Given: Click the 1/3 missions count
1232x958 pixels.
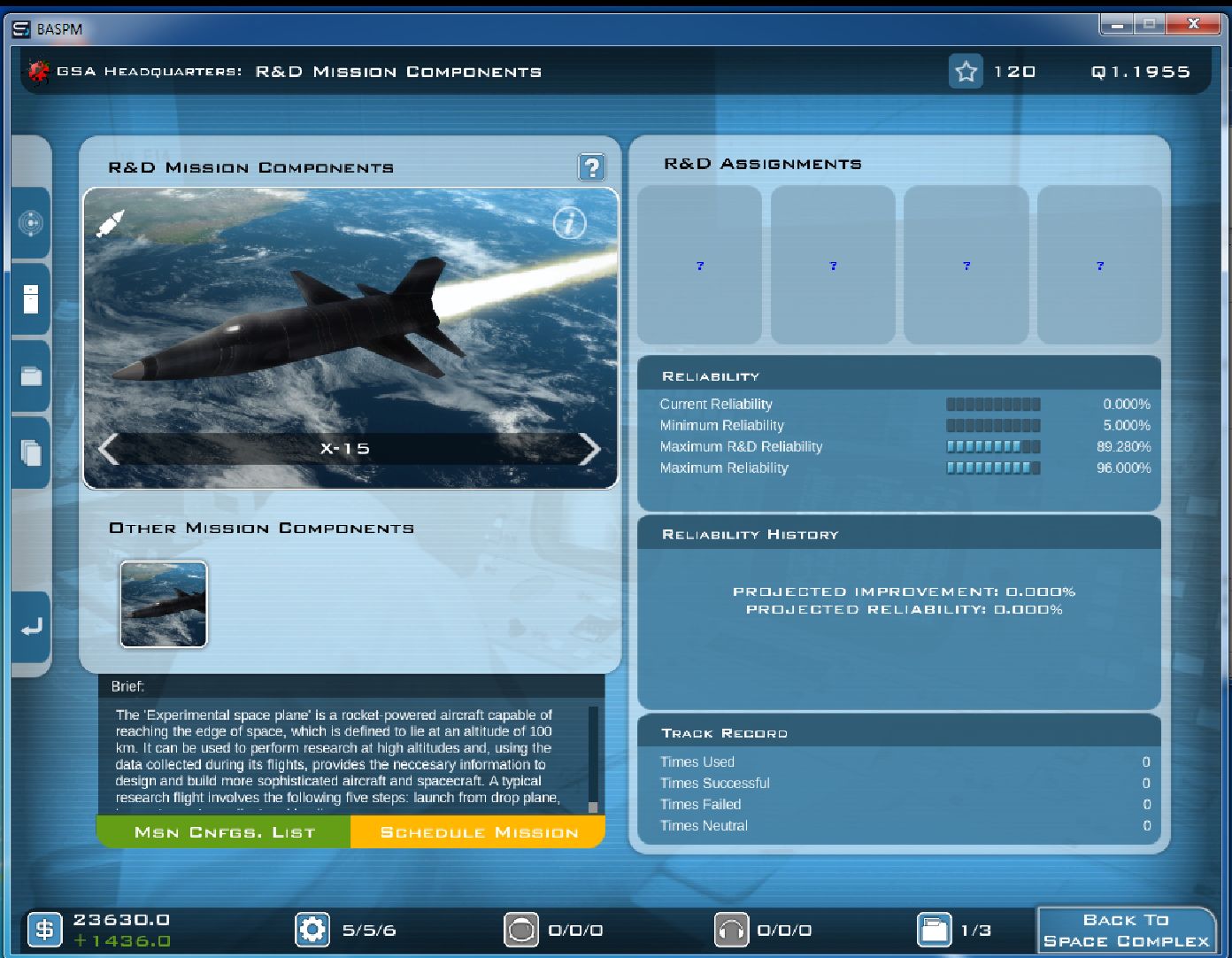Looking at the screenshot, I should point(976,931).
